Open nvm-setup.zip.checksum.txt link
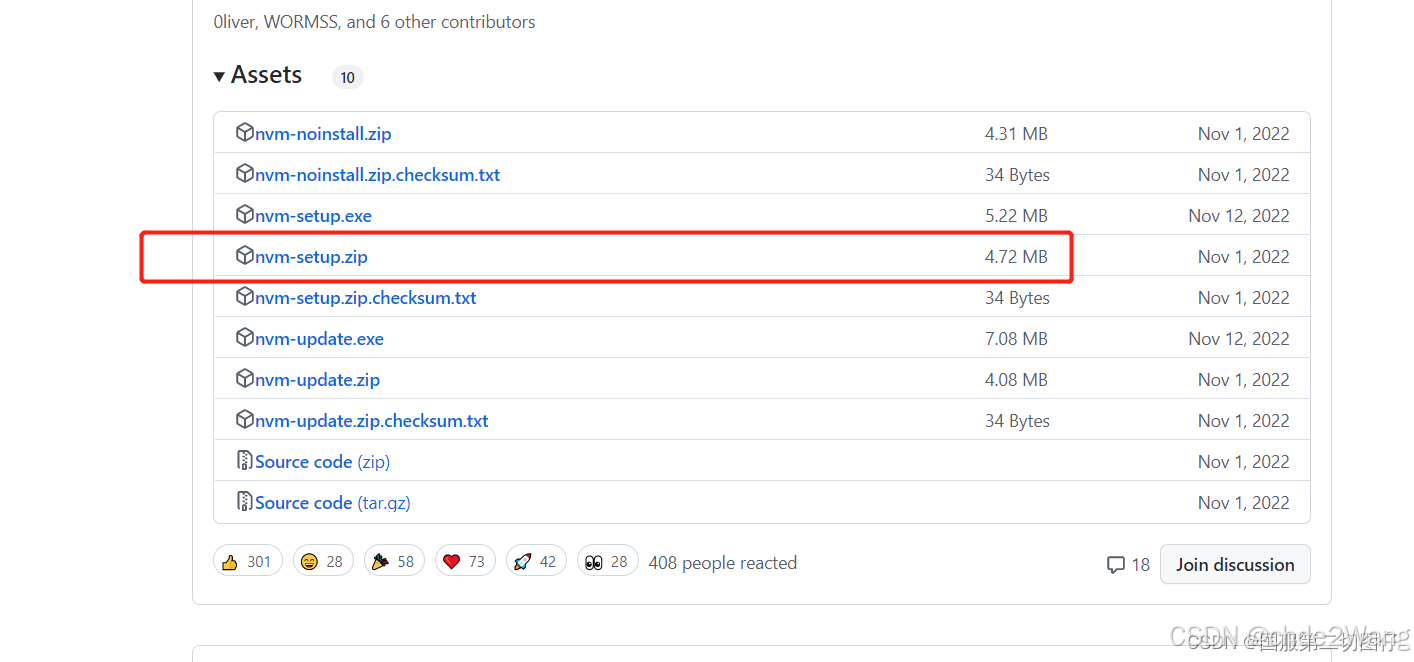 coord(366,298)
